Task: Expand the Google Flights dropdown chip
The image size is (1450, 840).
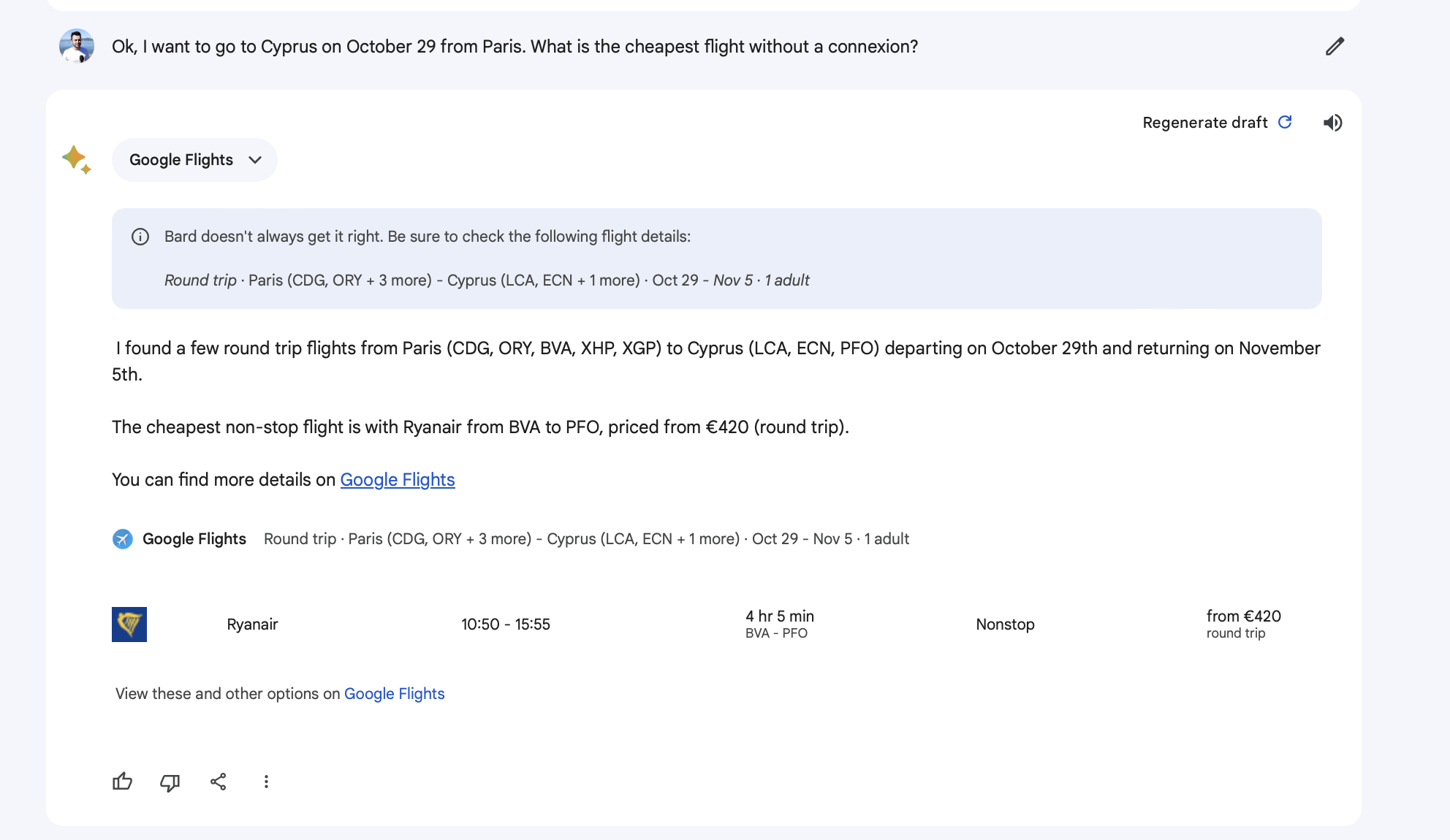Action: pyautogui.click(x=194, y=160)
